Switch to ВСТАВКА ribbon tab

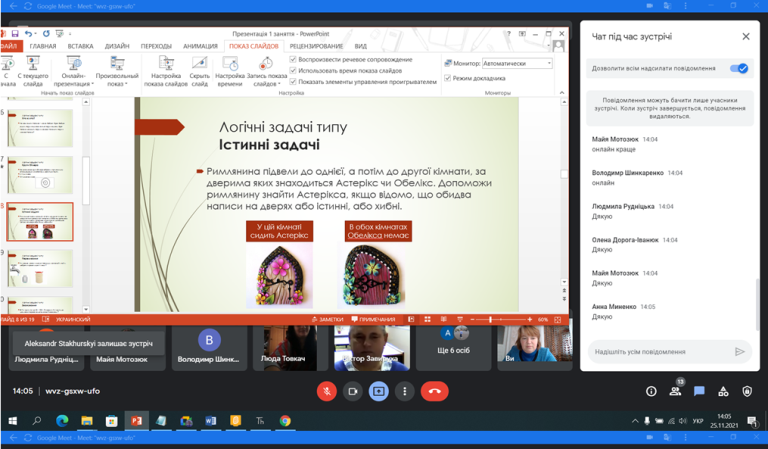(x=80, y=46)
